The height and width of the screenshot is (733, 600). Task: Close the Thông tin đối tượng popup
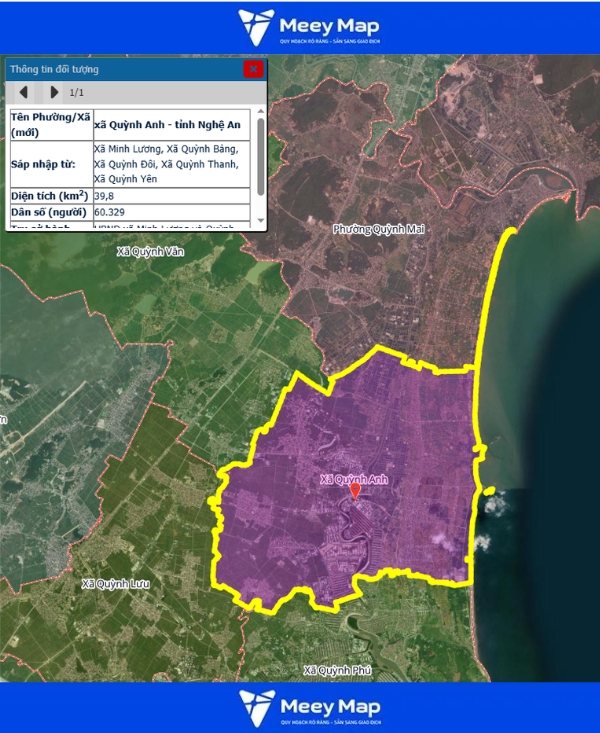click(253, 69)
